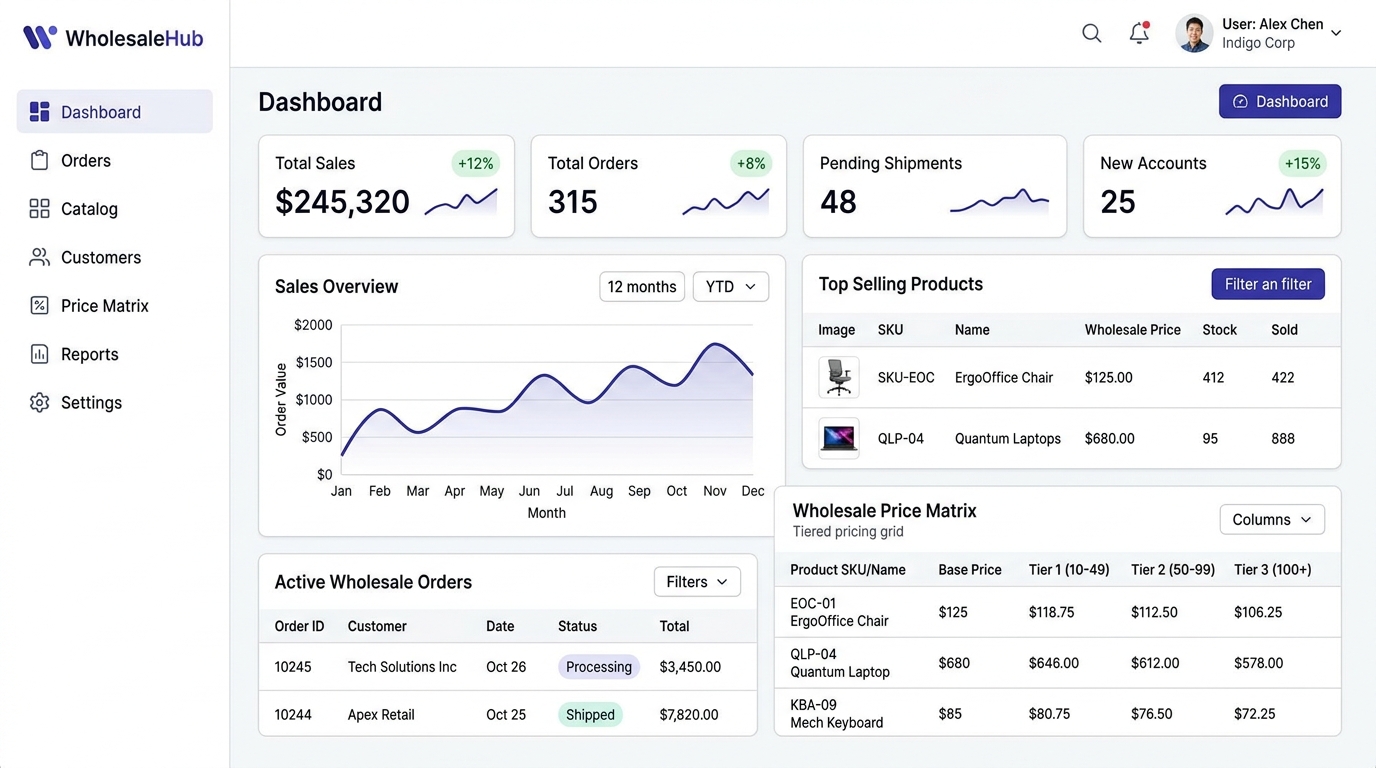Click the Shipped status badge

(x=590, y=715)
